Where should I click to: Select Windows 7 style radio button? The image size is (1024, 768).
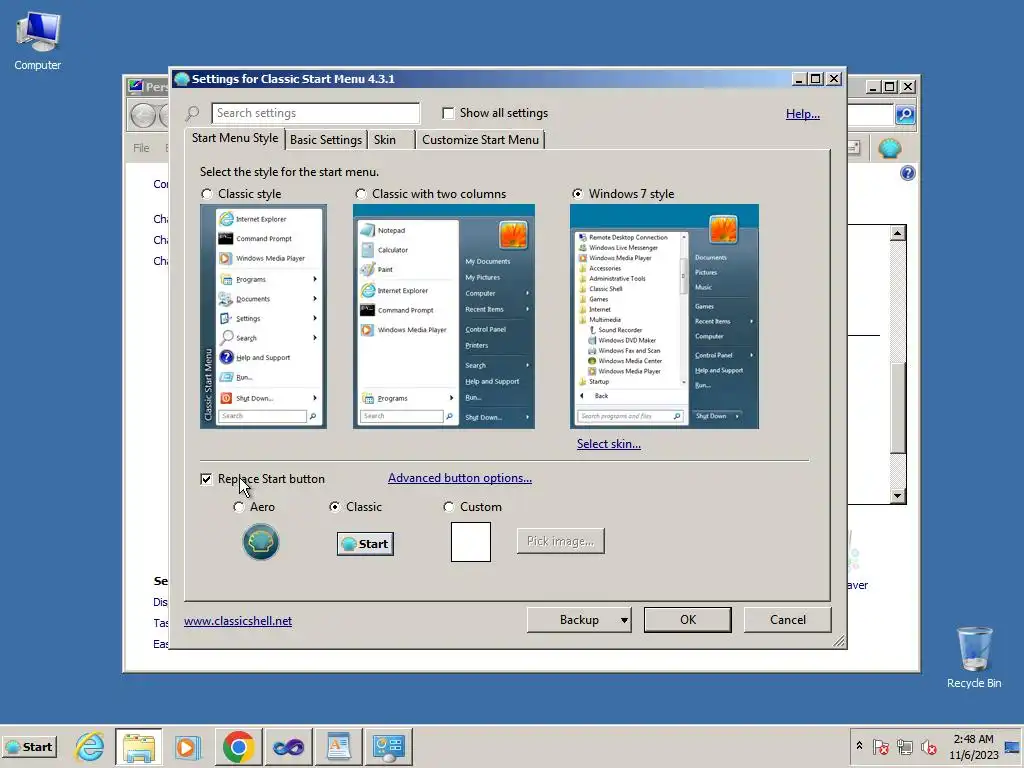tap(577, 194)
